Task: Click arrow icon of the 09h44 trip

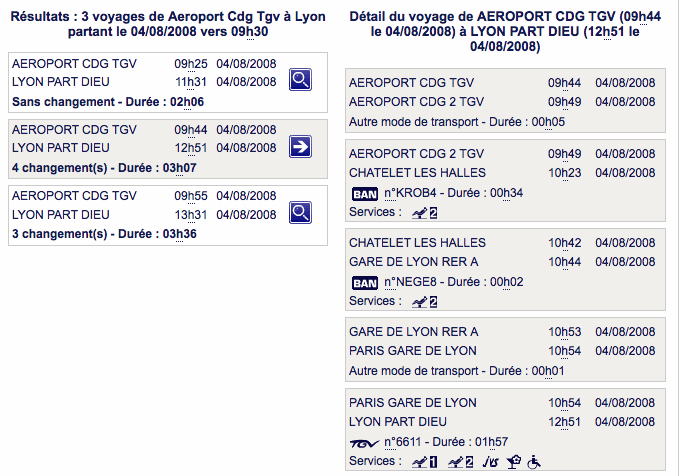Action: click(300, 146)
